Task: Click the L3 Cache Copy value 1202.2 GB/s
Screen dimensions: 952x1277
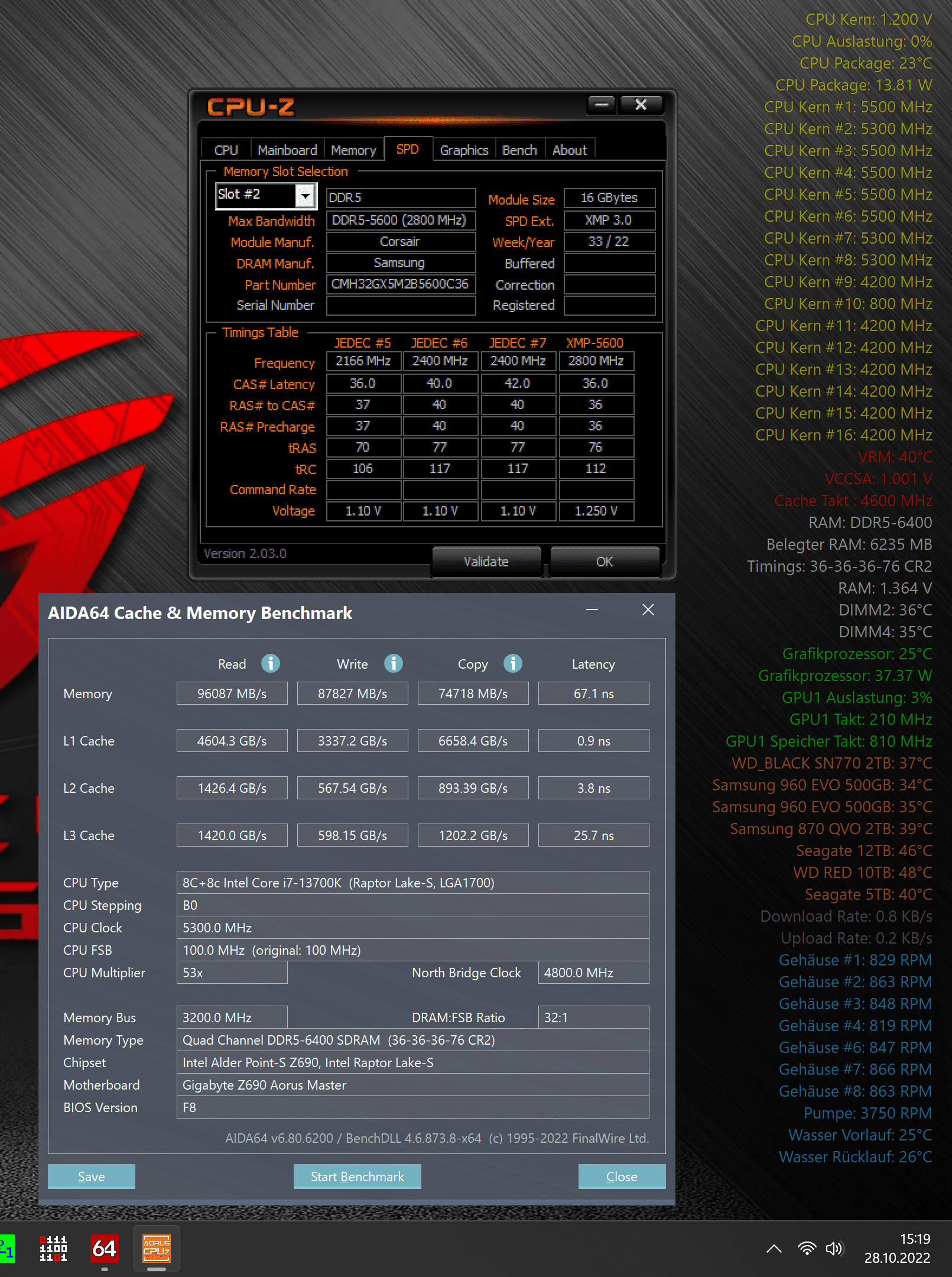Action: (x=473, y=835)
